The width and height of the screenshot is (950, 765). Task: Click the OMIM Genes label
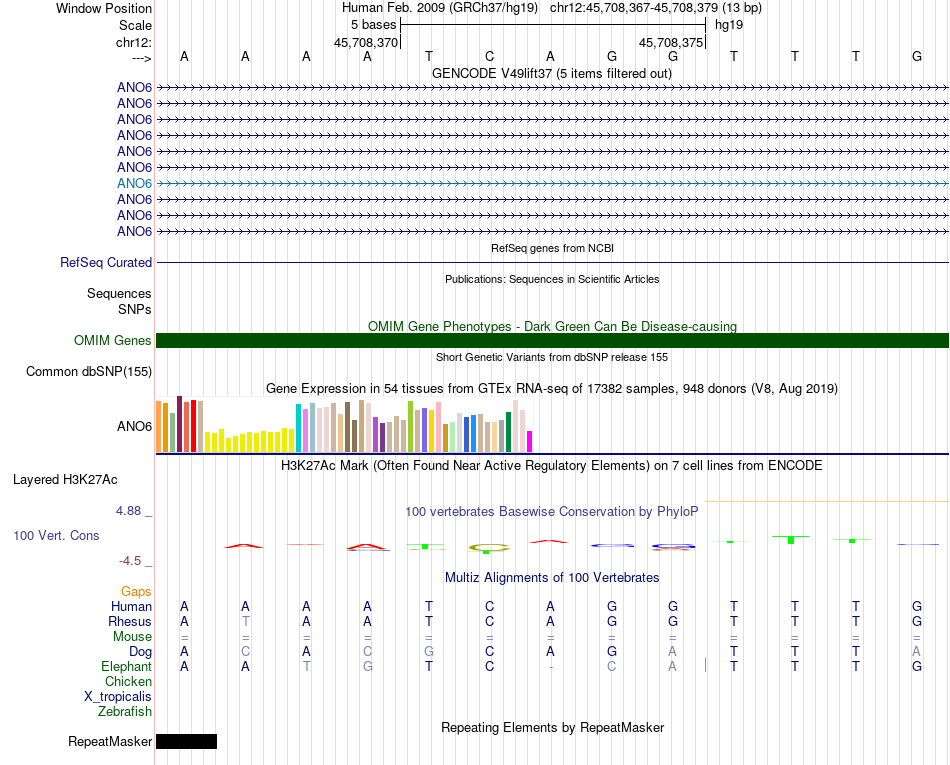[x=113, y=340]
